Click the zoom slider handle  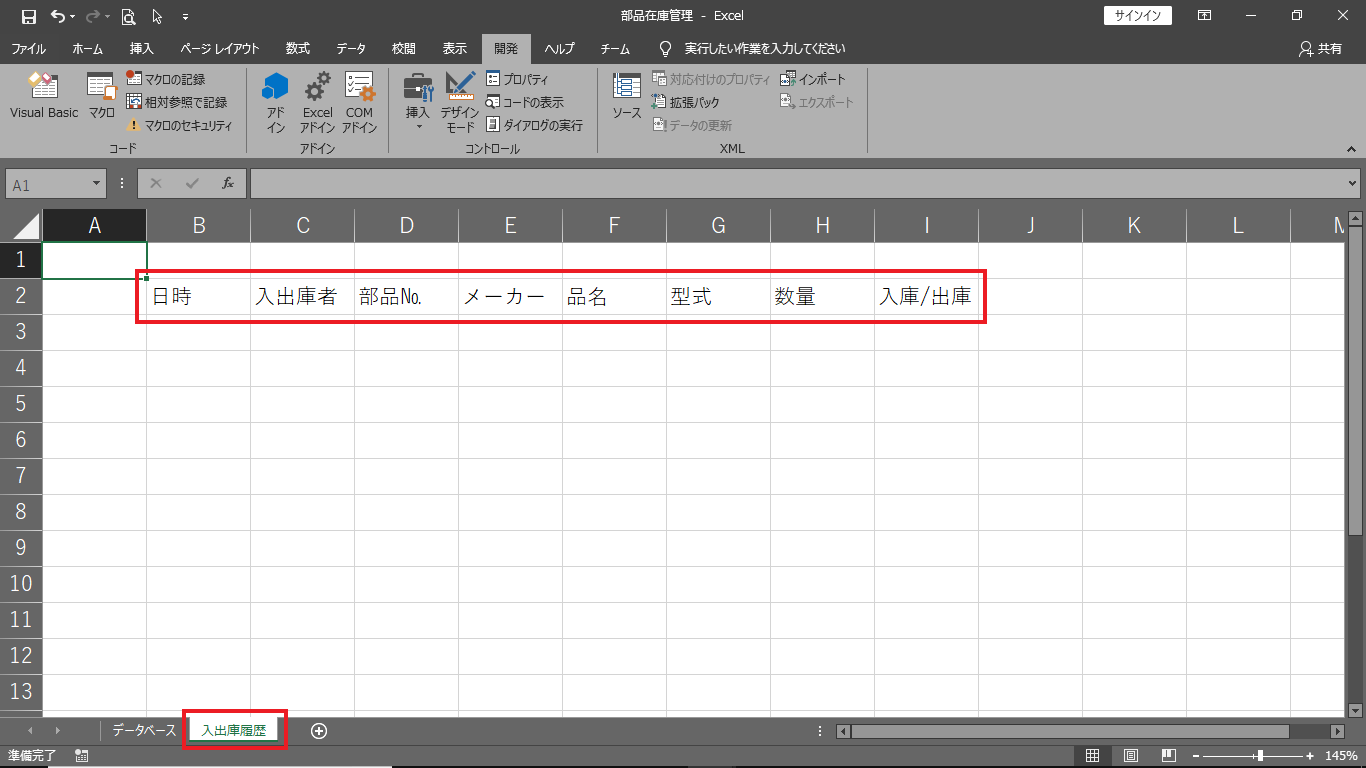coord(1261,756)
